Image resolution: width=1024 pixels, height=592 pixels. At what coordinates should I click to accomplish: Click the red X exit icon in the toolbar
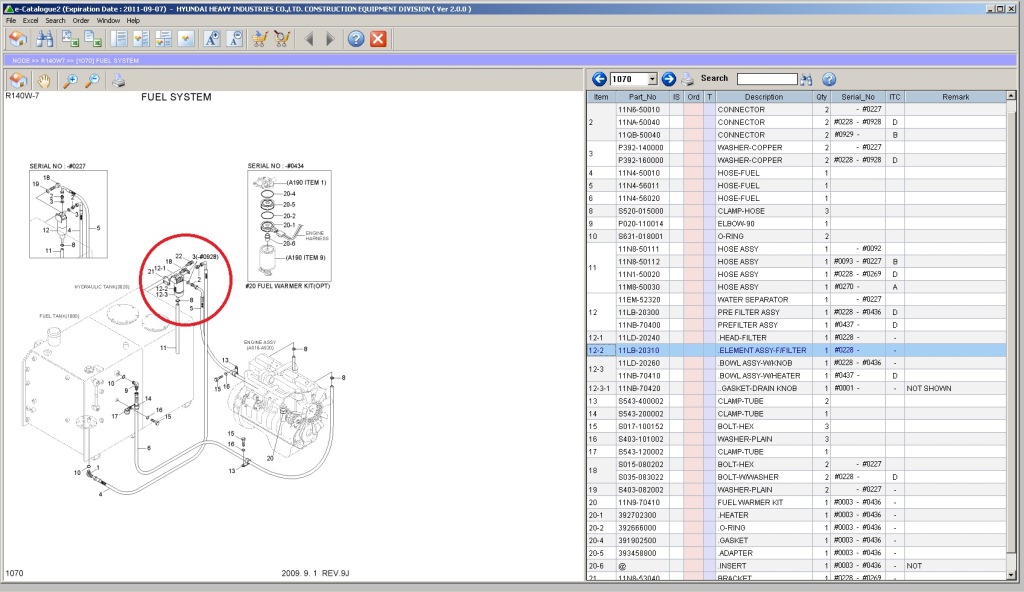[x=378, y=39]
